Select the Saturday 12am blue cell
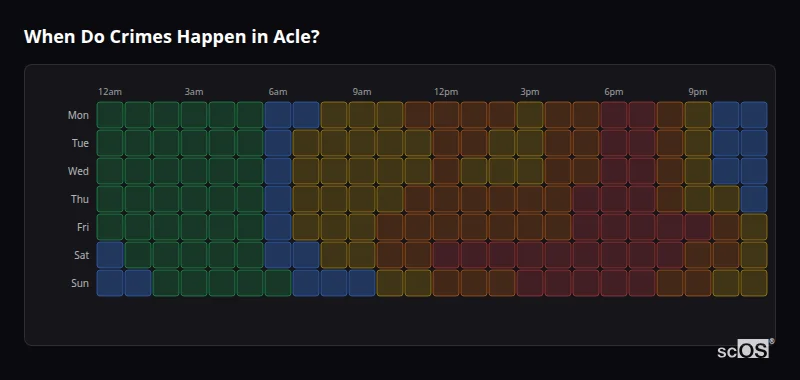 coord(110,255)
